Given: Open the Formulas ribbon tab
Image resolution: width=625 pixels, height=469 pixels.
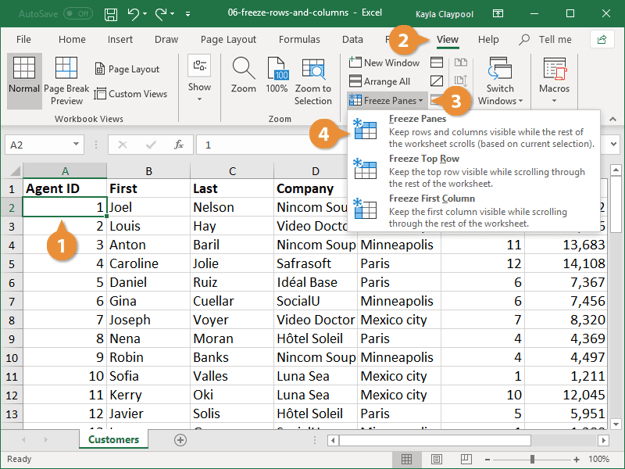Looking at the screenshot, I should (299, 39).
